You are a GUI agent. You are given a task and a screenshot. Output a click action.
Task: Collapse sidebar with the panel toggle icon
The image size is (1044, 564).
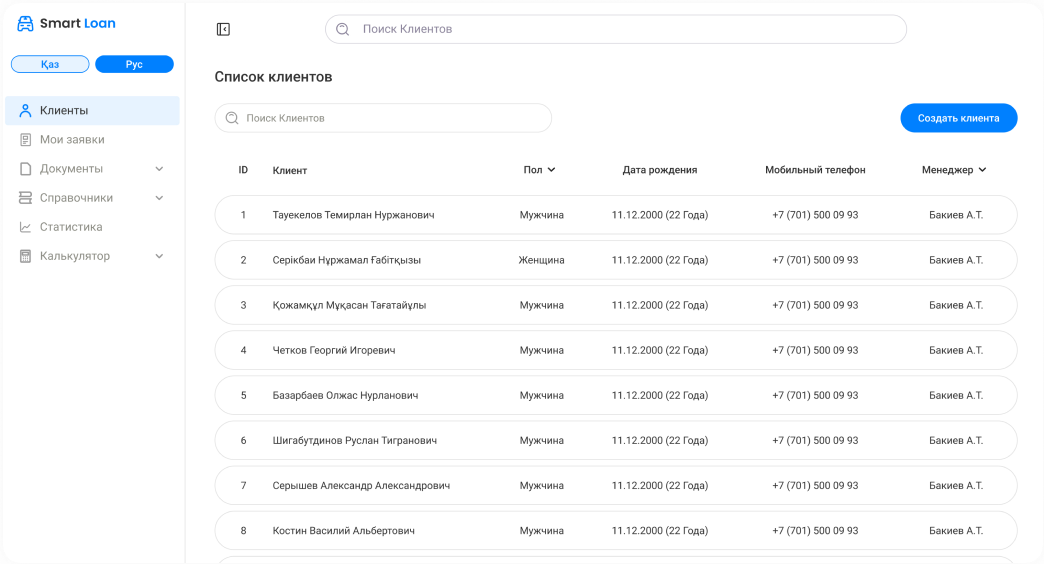click(223, 29)
